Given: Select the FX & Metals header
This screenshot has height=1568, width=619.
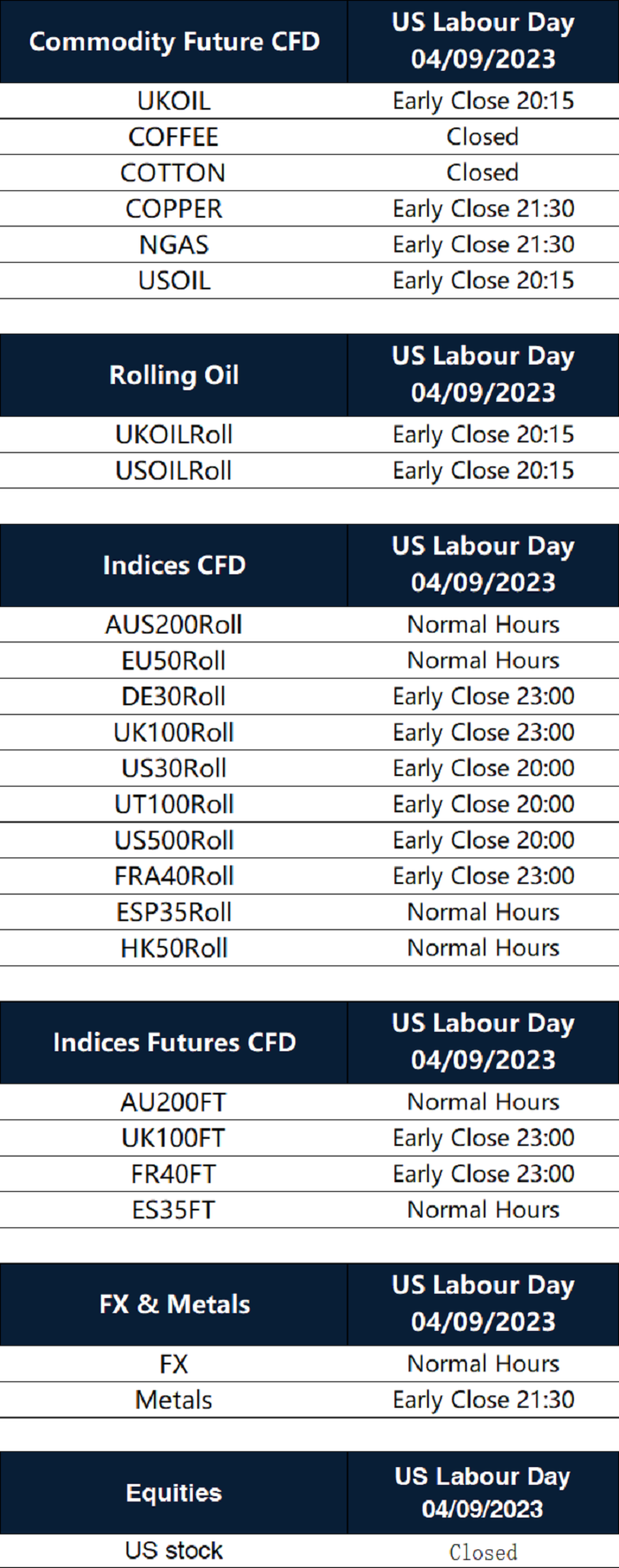Looking at the screenshot, I should click(174, 1304).
